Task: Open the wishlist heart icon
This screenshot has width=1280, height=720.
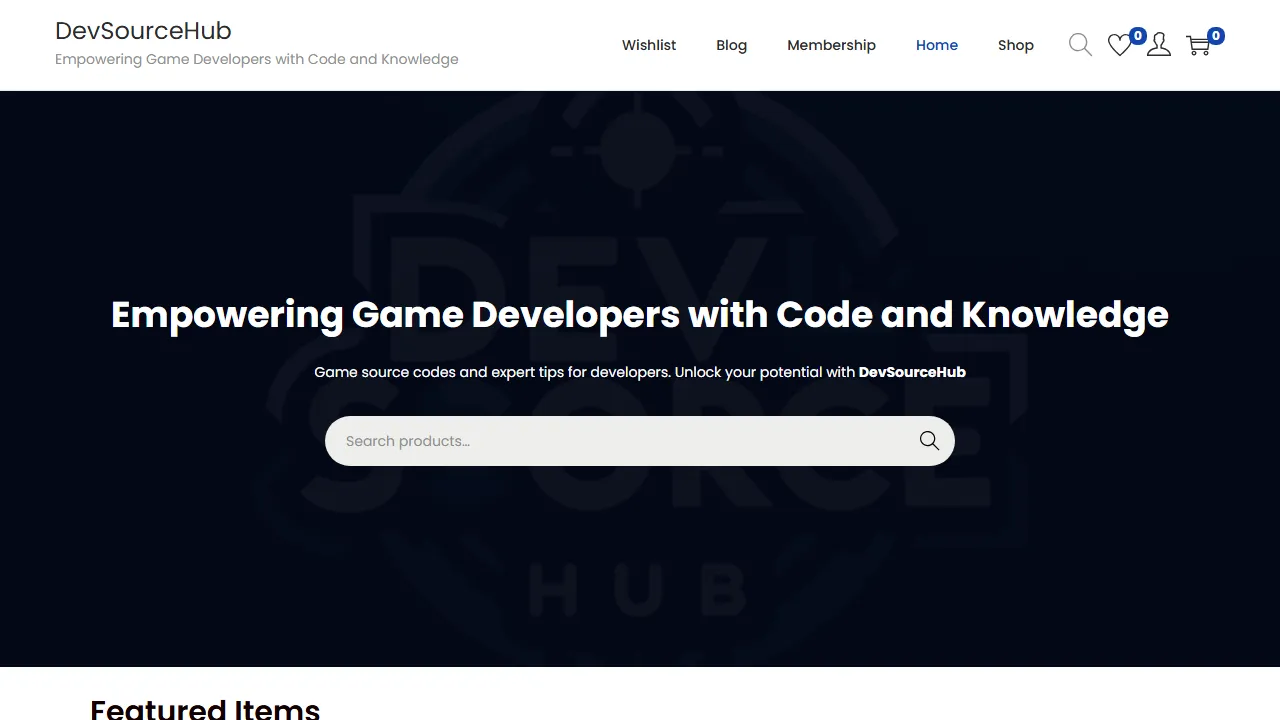Action: (x=1119, y=44)
